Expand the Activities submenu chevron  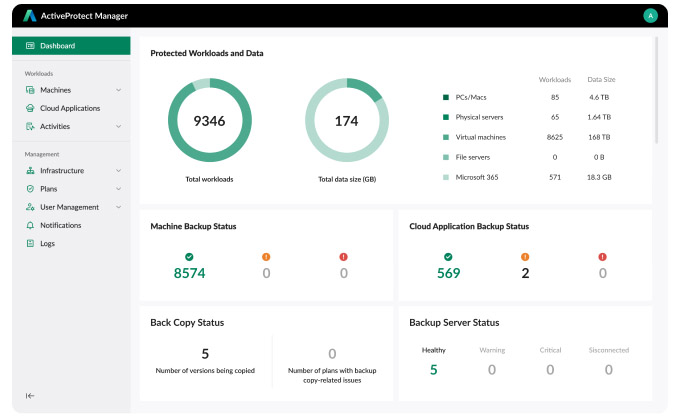point(119,126)
